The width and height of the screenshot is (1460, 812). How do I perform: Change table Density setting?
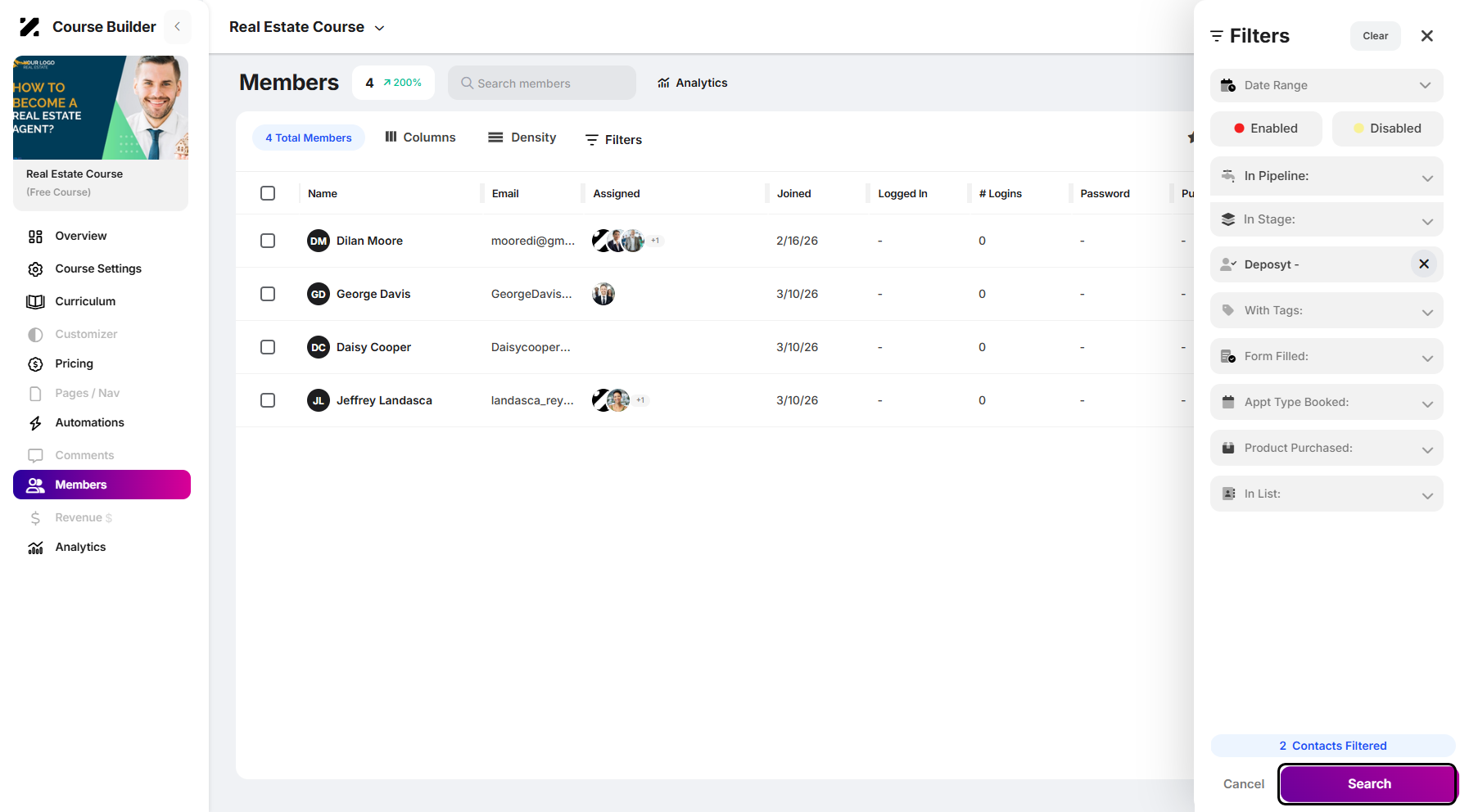click(x=522, y=138)
